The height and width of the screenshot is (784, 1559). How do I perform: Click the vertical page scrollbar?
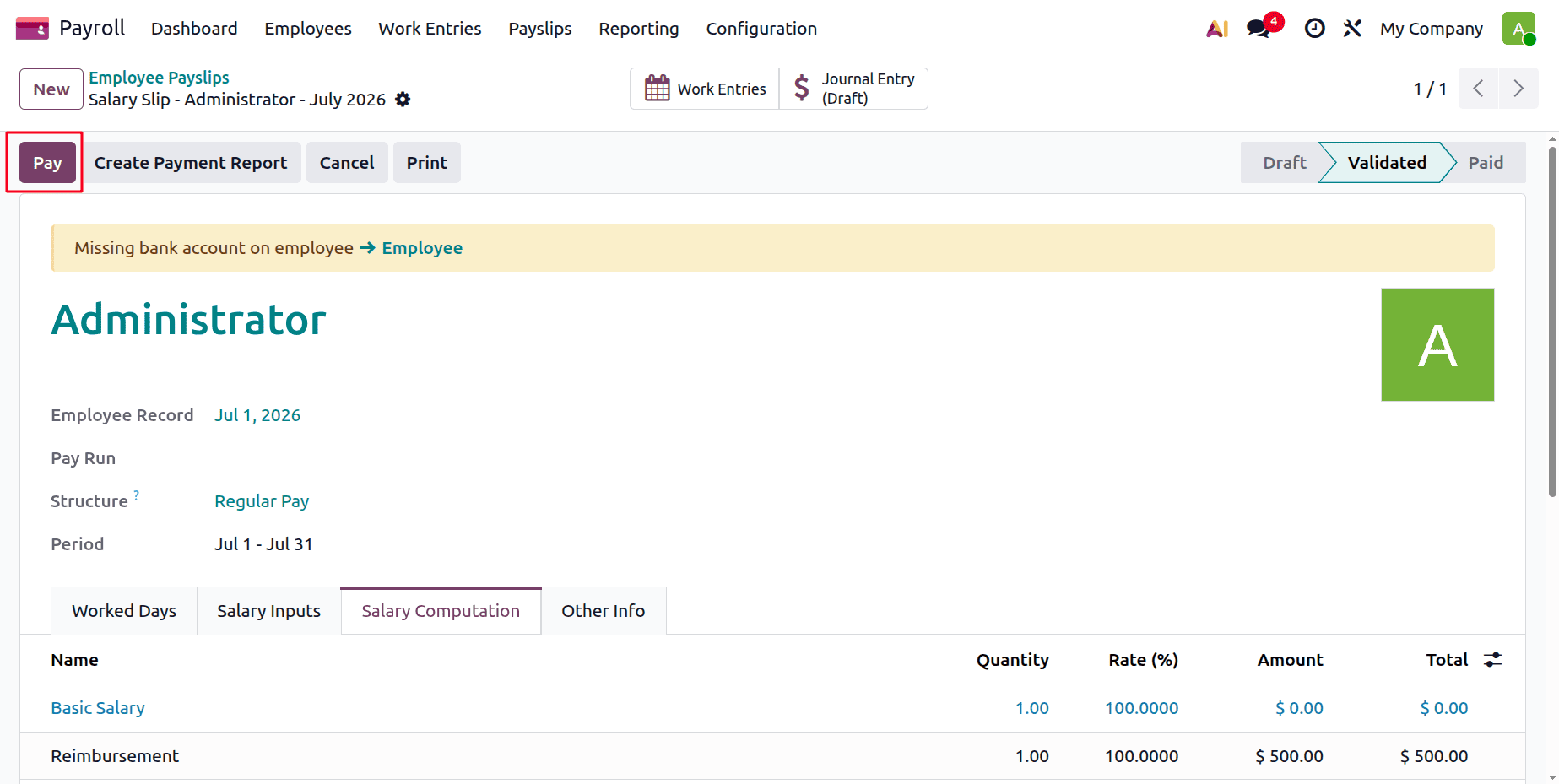click(x=1552, y=322)
